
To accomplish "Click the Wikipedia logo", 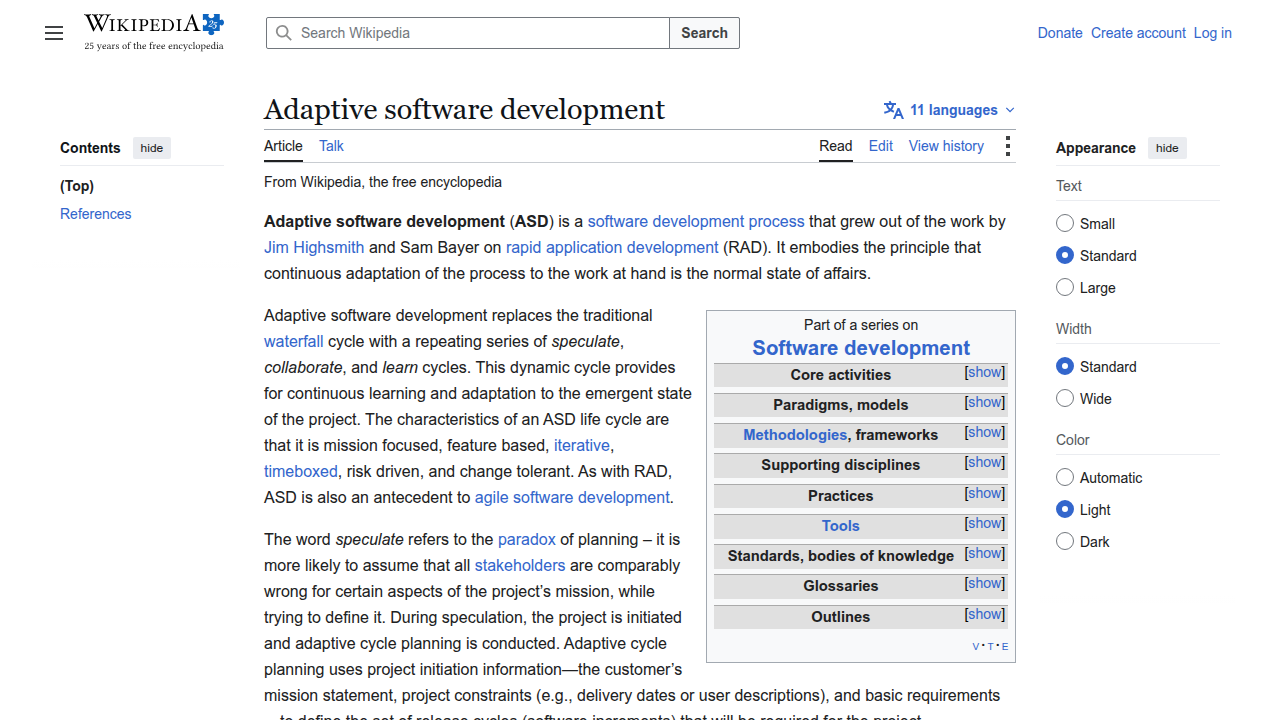I will pos(154,32).
